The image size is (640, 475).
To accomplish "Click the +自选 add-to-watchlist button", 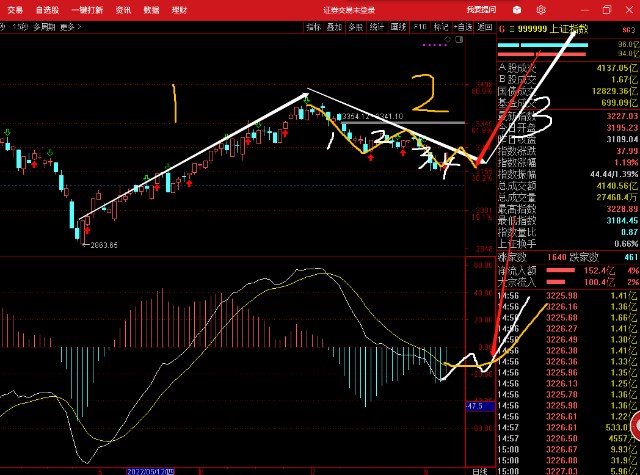I will (x=463, y=27).
